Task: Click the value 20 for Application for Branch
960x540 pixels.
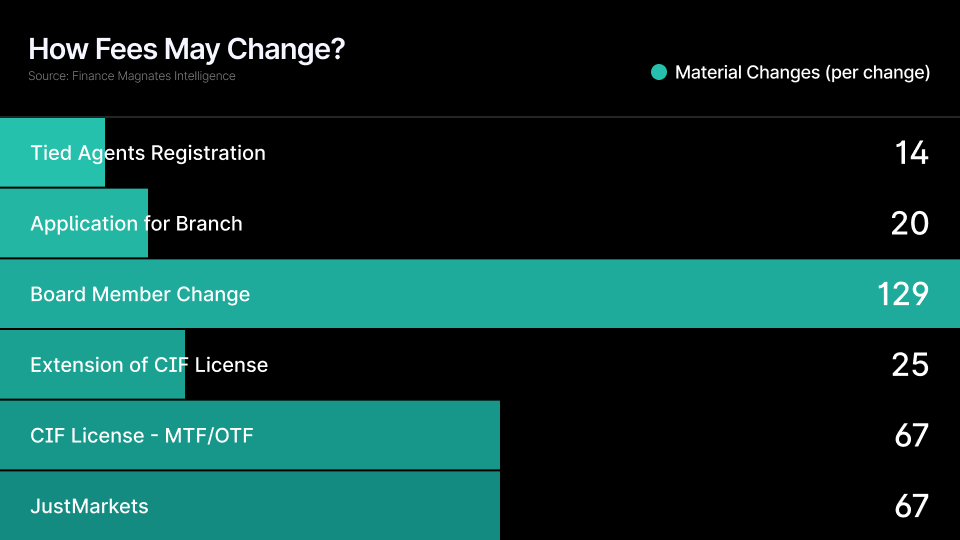Action: 909,223
